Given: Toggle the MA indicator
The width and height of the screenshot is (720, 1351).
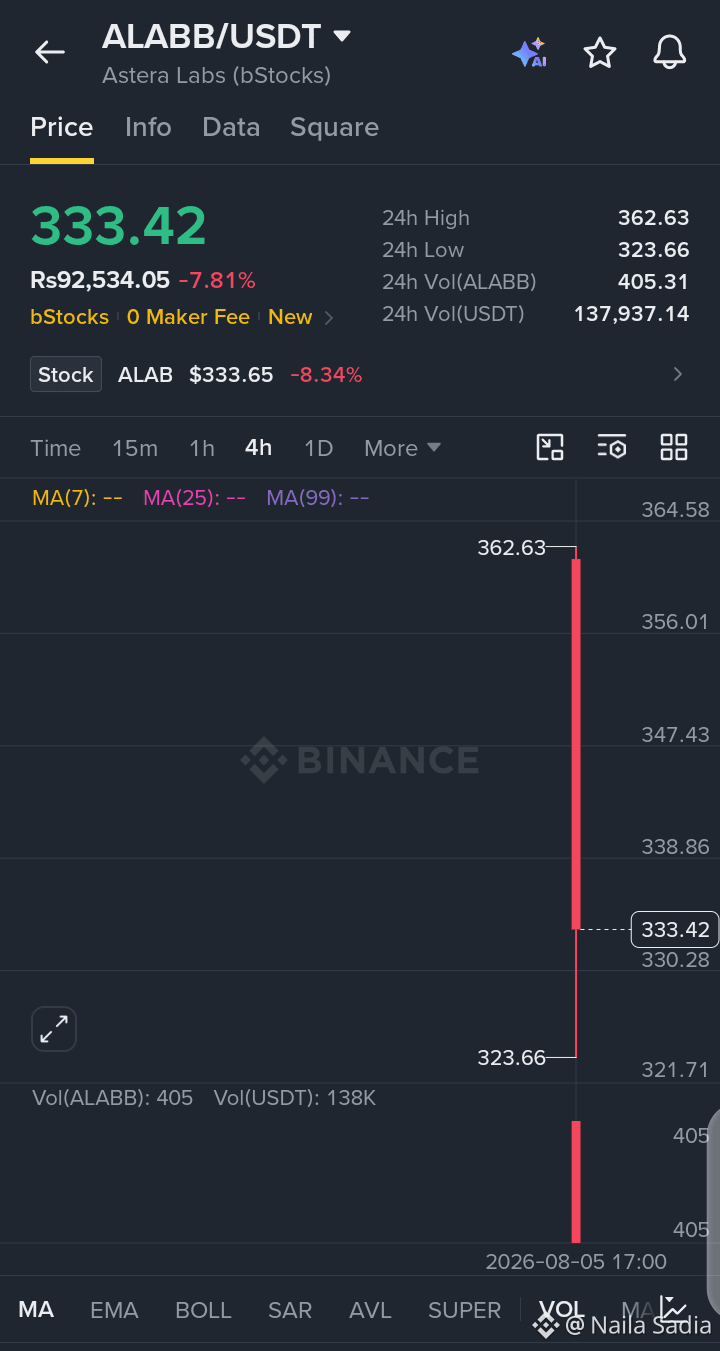Looking at the screenshot, I should click(x=36, y=1310).
